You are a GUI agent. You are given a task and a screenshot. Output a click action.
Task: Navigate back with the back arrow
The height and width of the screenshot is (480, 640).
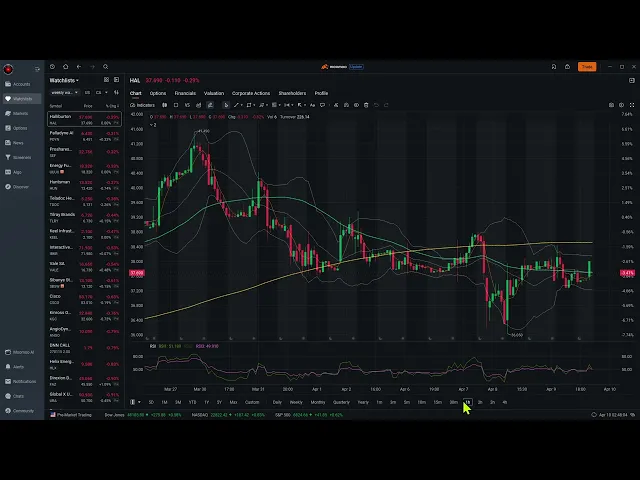[x=79, y=67]
